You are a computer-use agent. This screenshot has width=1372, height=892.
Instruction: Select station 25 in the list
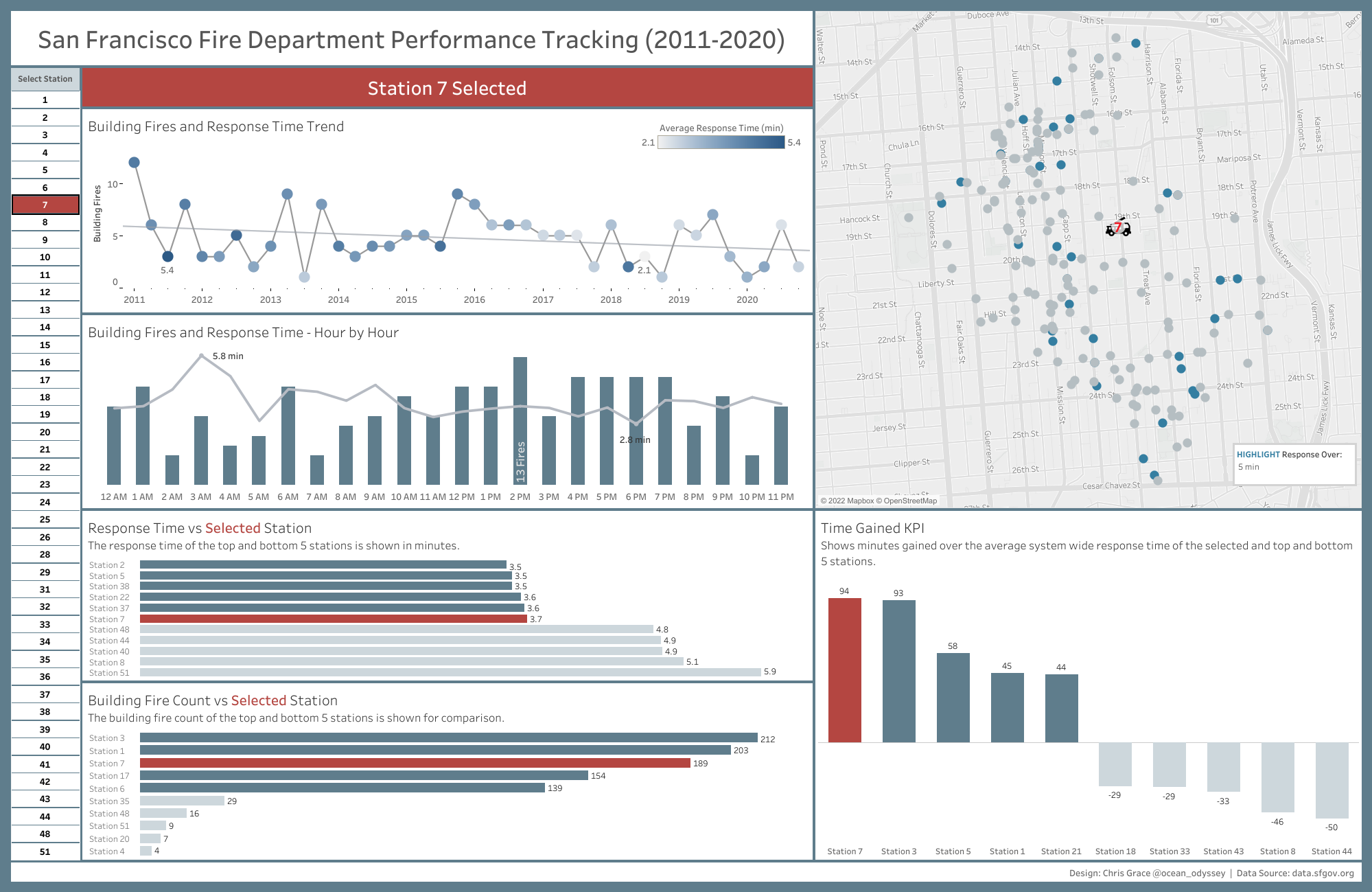click(x=45, y=519)
